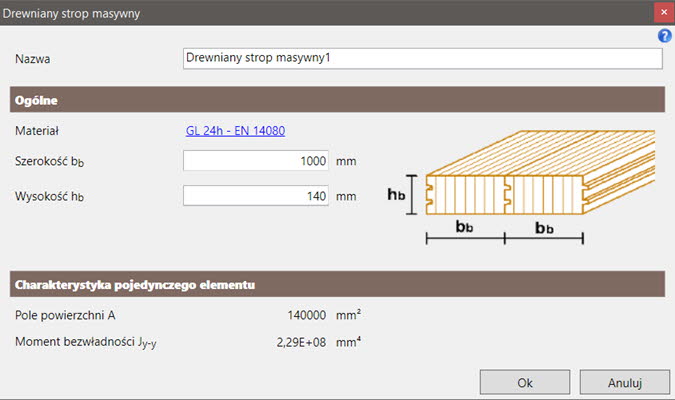Click the blue help question mark icon

[x=664, y=35]
